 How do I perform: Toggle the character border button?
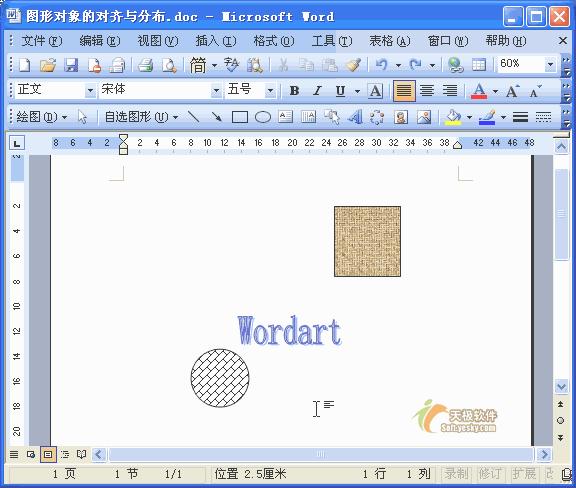[x=375, y=90]
